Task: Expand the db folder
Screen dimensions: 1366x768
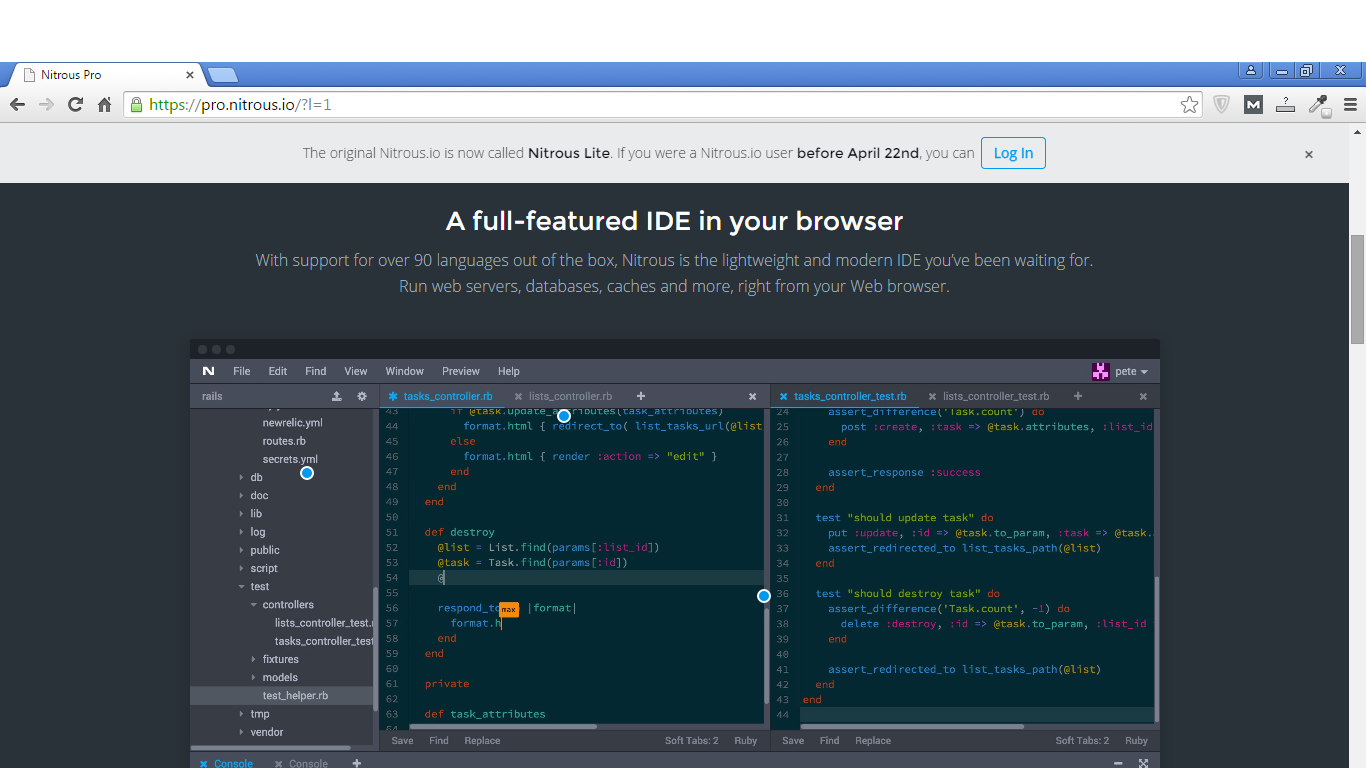Action: click(241, 478)
